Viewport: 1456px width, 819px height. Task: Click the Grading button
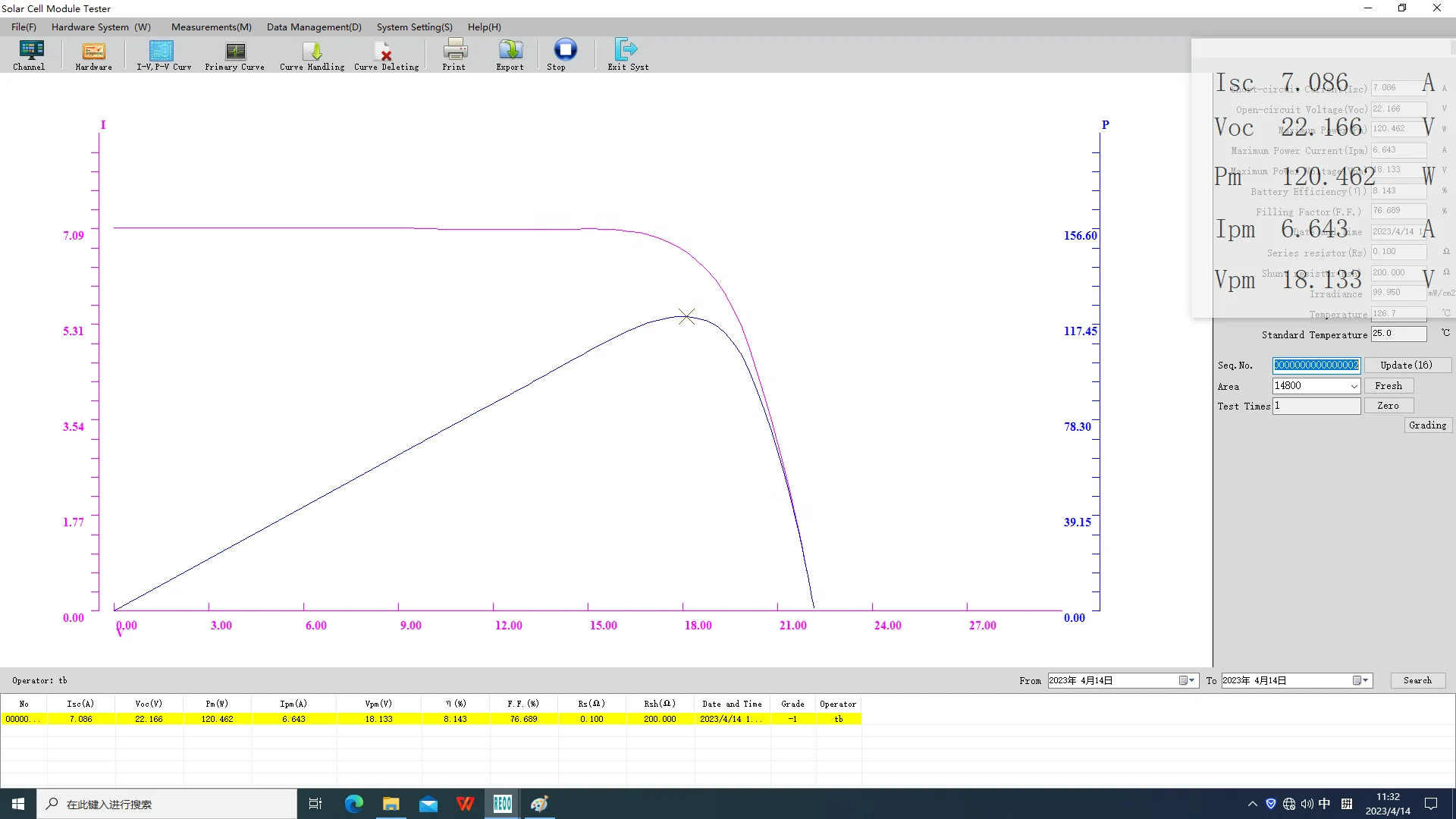pos(1428,425)
